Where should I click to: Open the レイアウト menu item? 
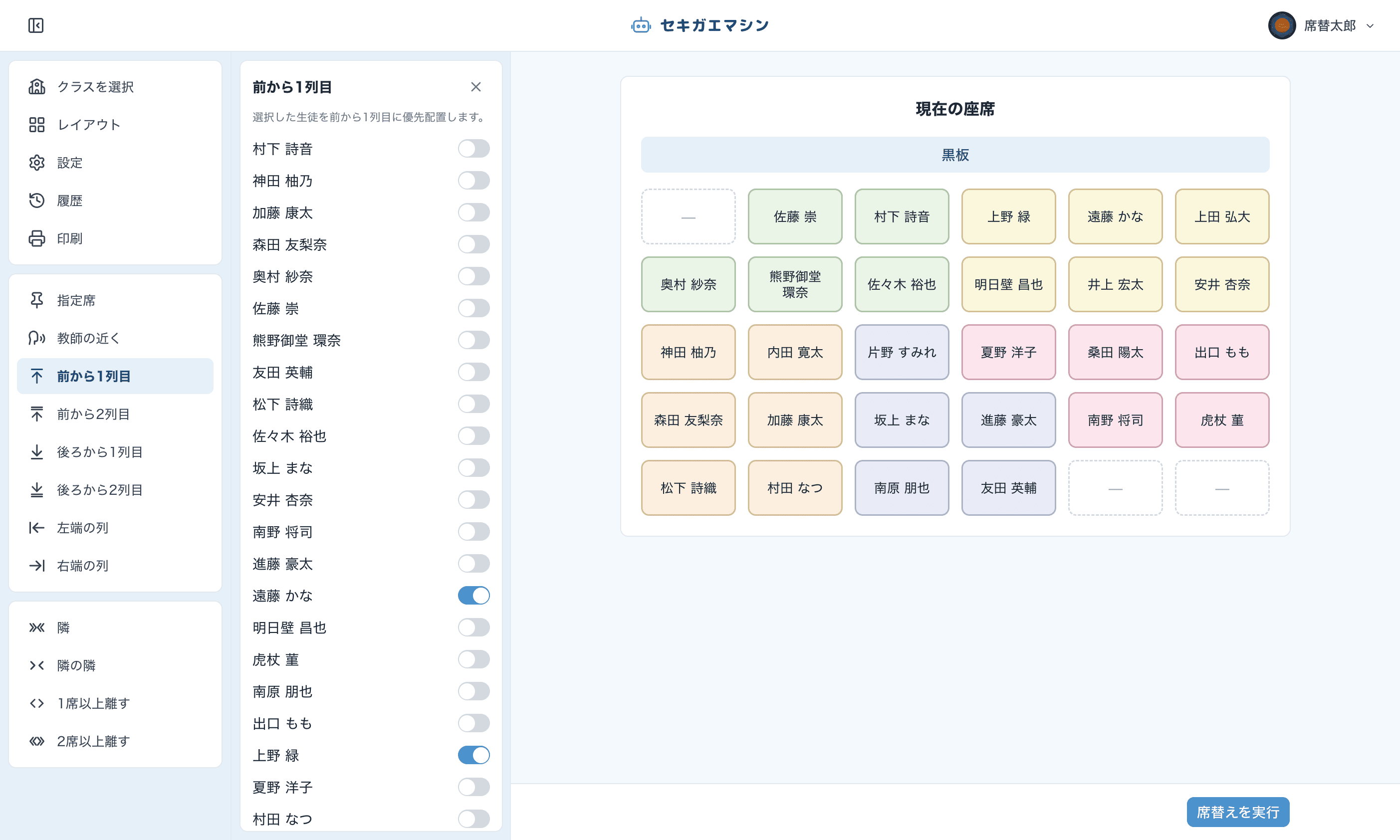tap(115, 125)
